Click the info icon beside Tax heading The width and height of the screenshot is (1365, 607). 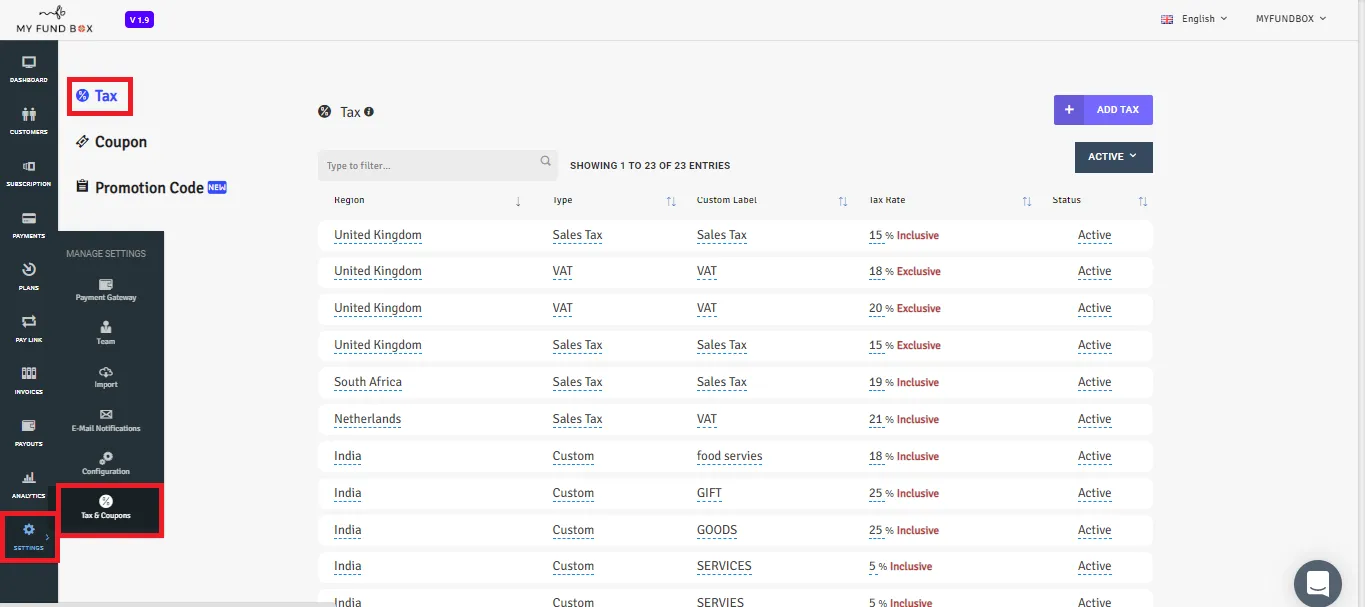click(369, 112)
